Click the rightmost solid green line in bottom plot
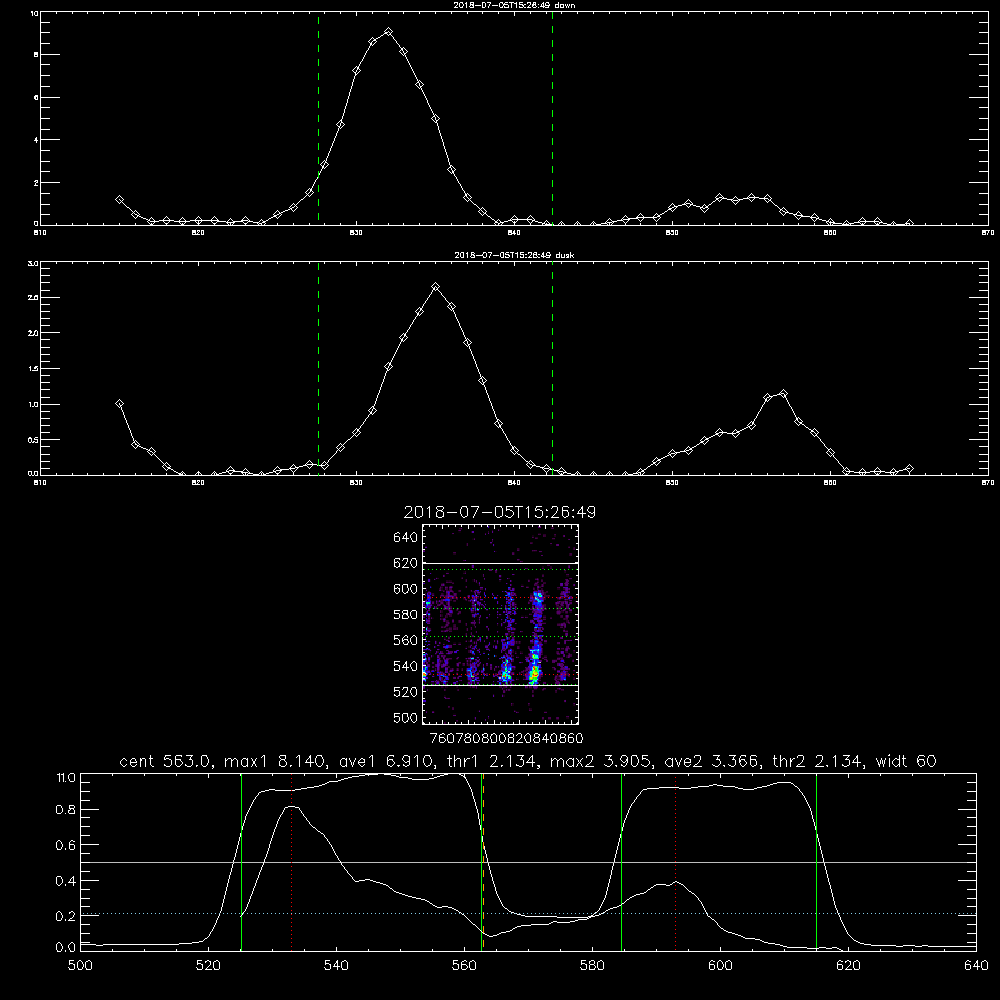1000x1000 pixels. tap(816, 861)
